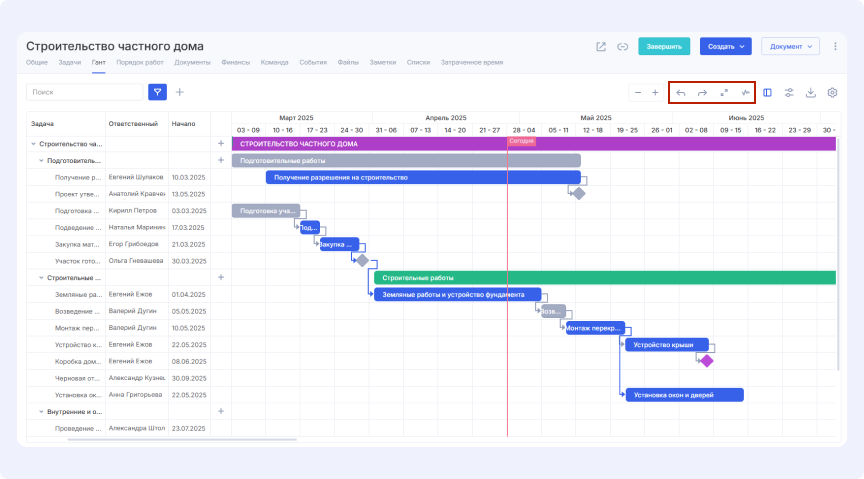The image size is (864, 479).
Task: Download the Gantt chart
Action: pyautogui.click(x=811, y=93)
